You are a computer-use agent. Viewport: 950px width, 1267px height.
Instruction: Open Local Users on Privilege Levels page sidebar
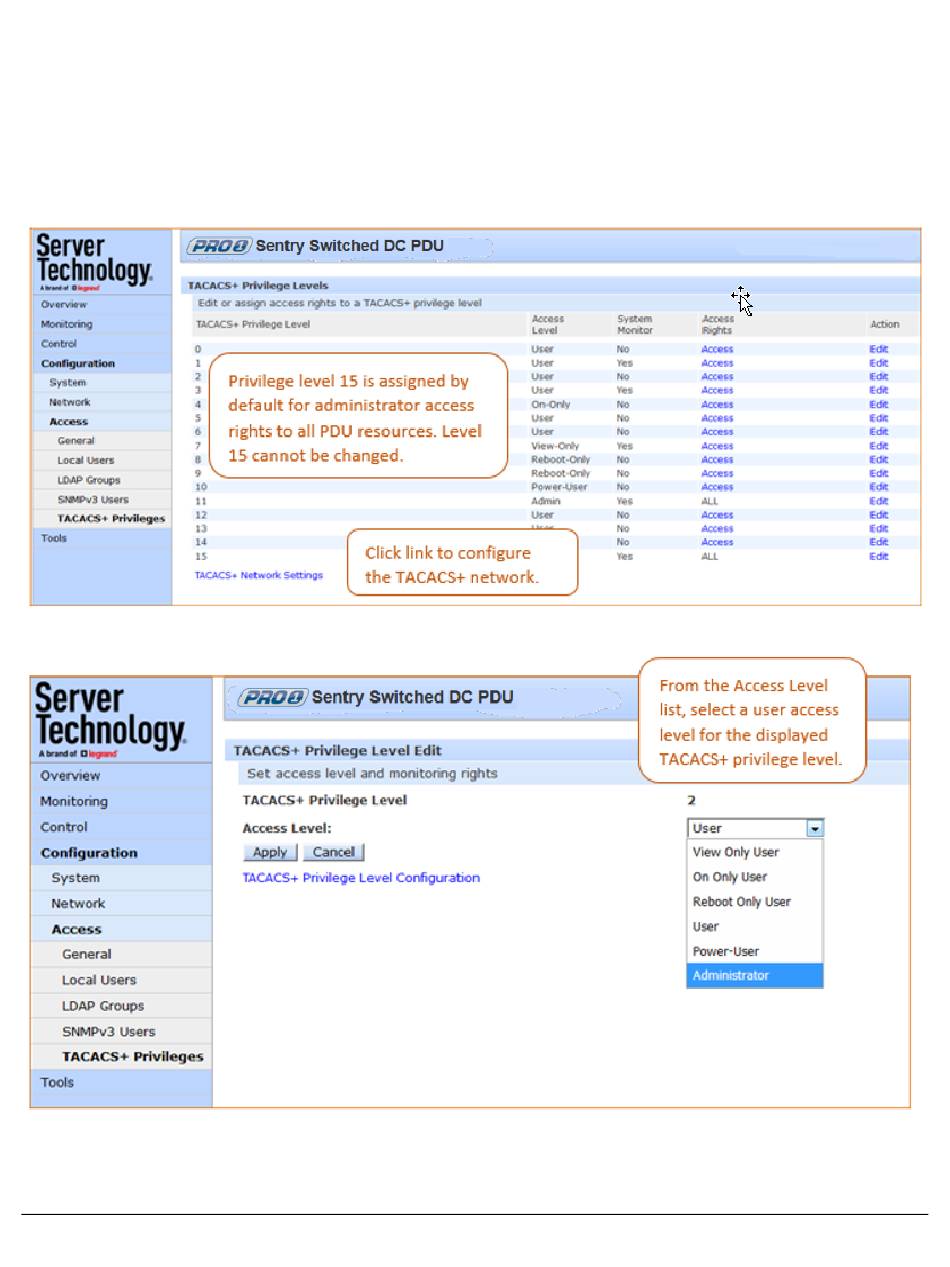pos(86,460)
